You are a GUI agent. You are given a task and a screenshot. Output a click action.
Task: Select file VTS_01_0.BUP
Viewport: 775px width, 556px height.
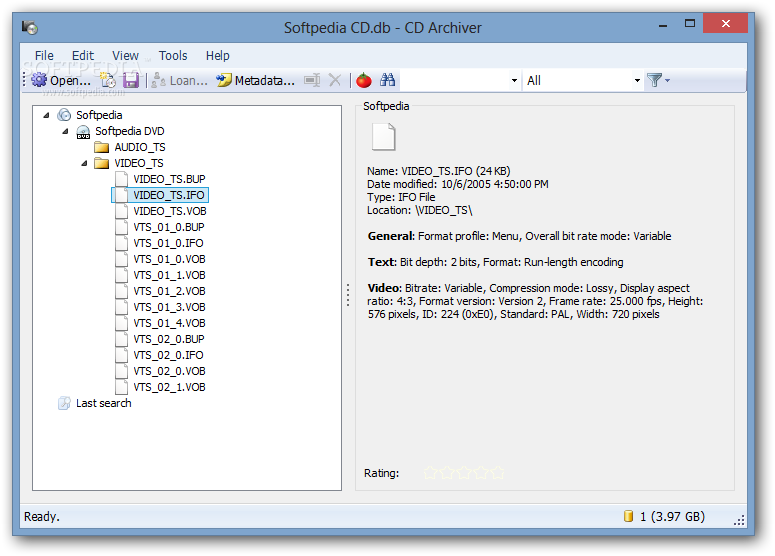click(169, 227)
